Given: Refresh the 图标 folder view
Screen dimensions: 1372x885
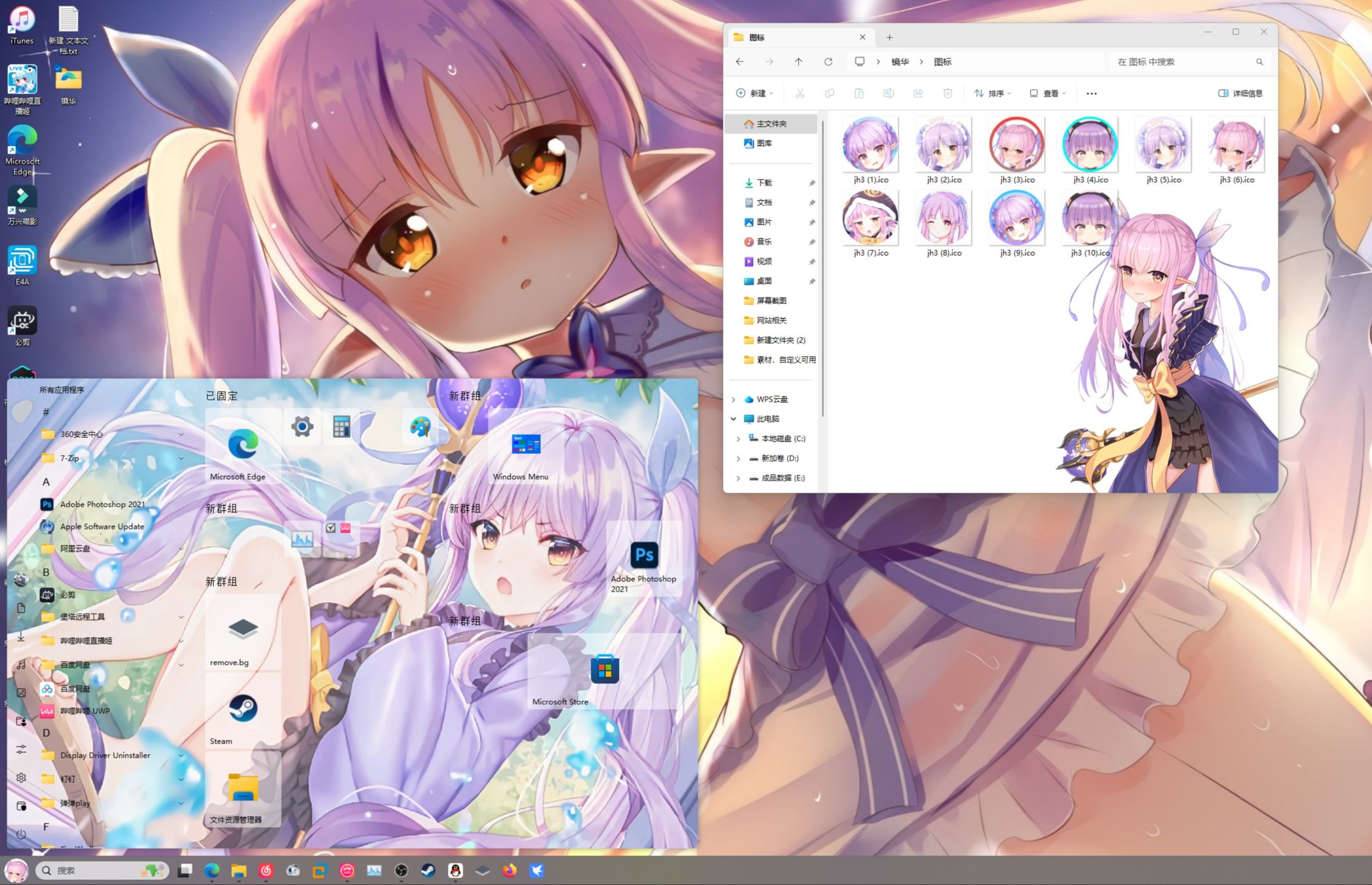Looking at the screenshot, I should [x=828, y=62].
